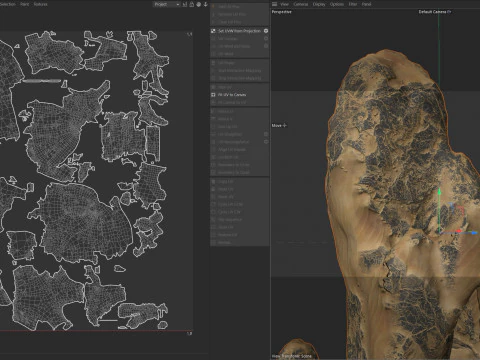
Task: Click the green Y axis arrow handle
Action: pos(439,191)
